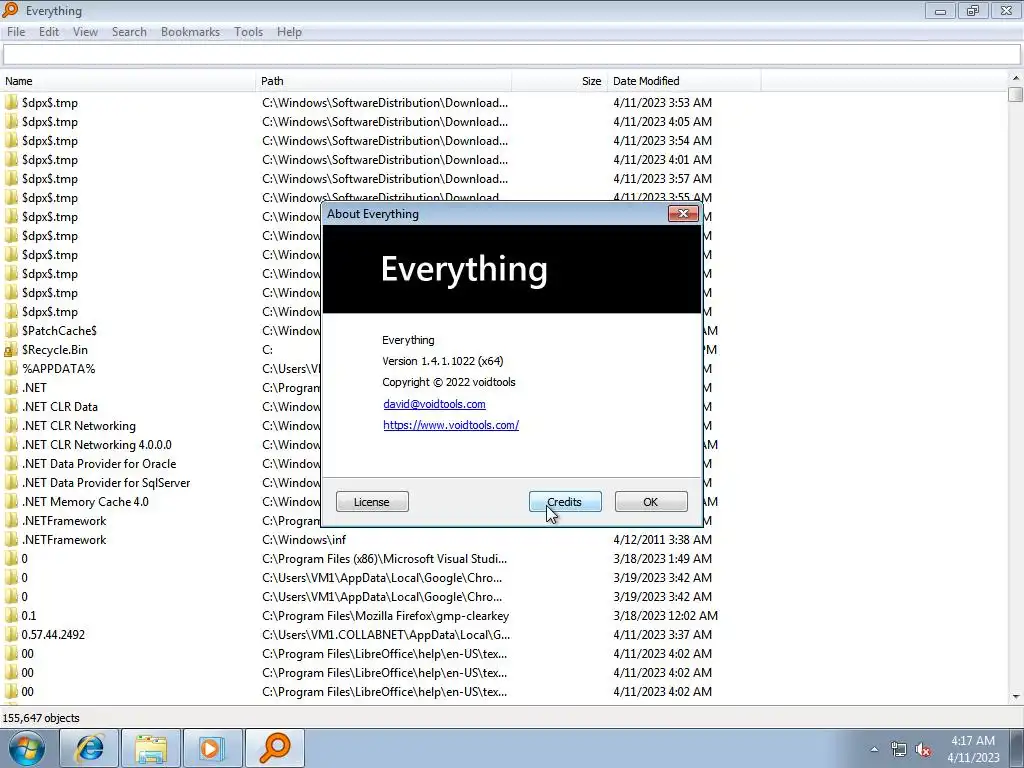Click the network tray icon
This screenshot has height=768, width=1024.
(899, 749)
